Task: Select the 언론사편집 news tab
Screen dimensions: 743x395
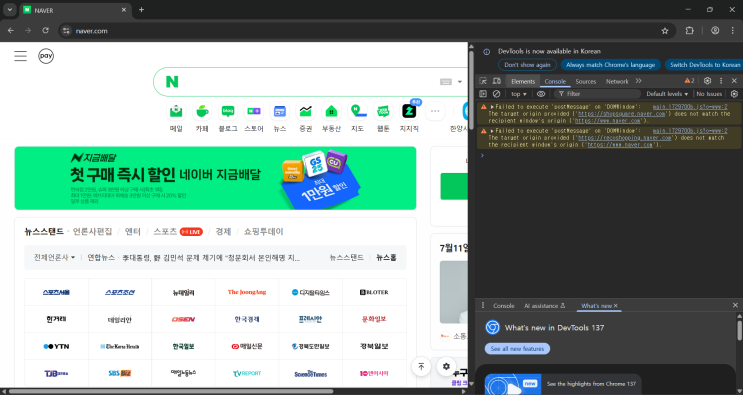Action: pos(92,232)
